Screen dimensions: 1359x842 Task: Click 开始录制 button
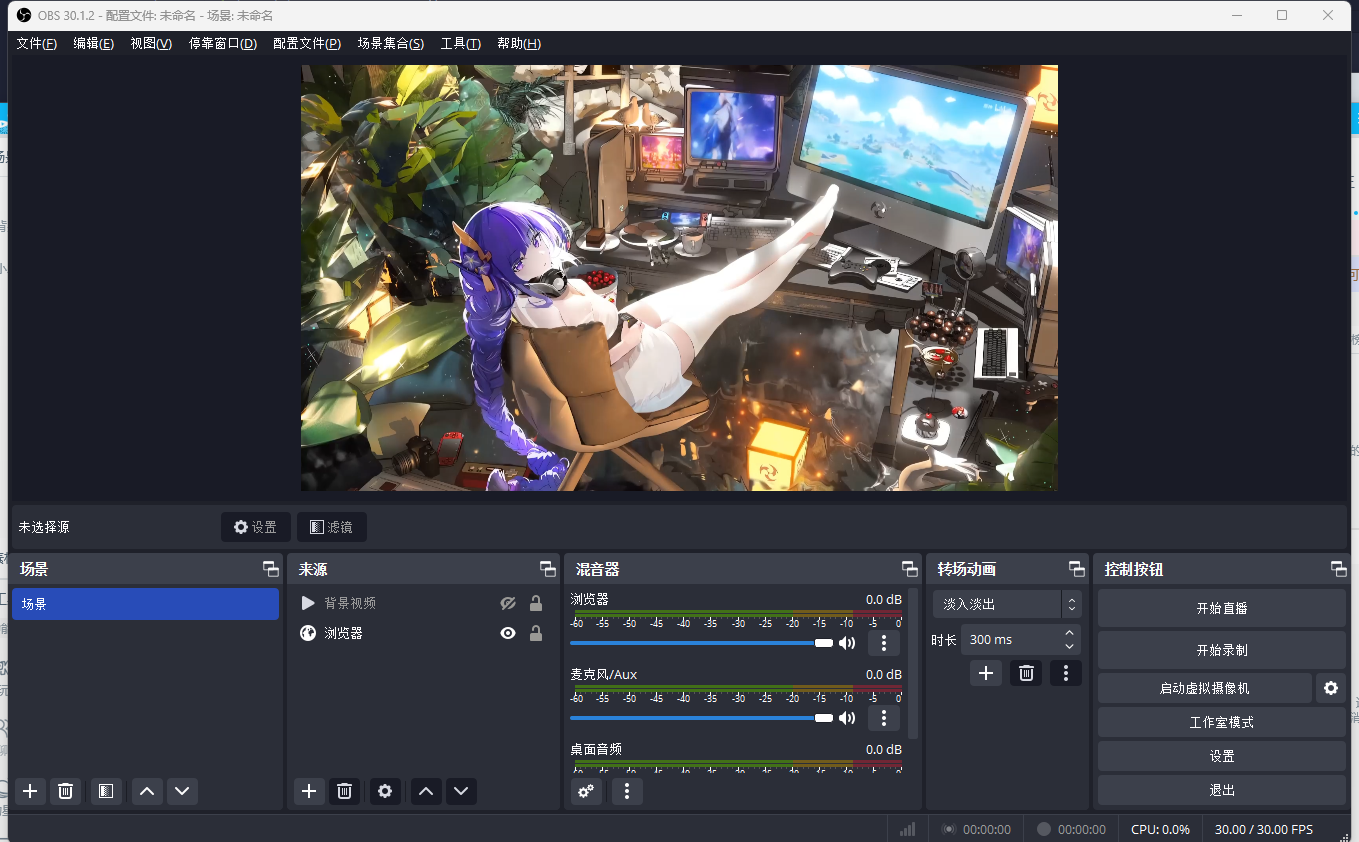click(1222, 650)
